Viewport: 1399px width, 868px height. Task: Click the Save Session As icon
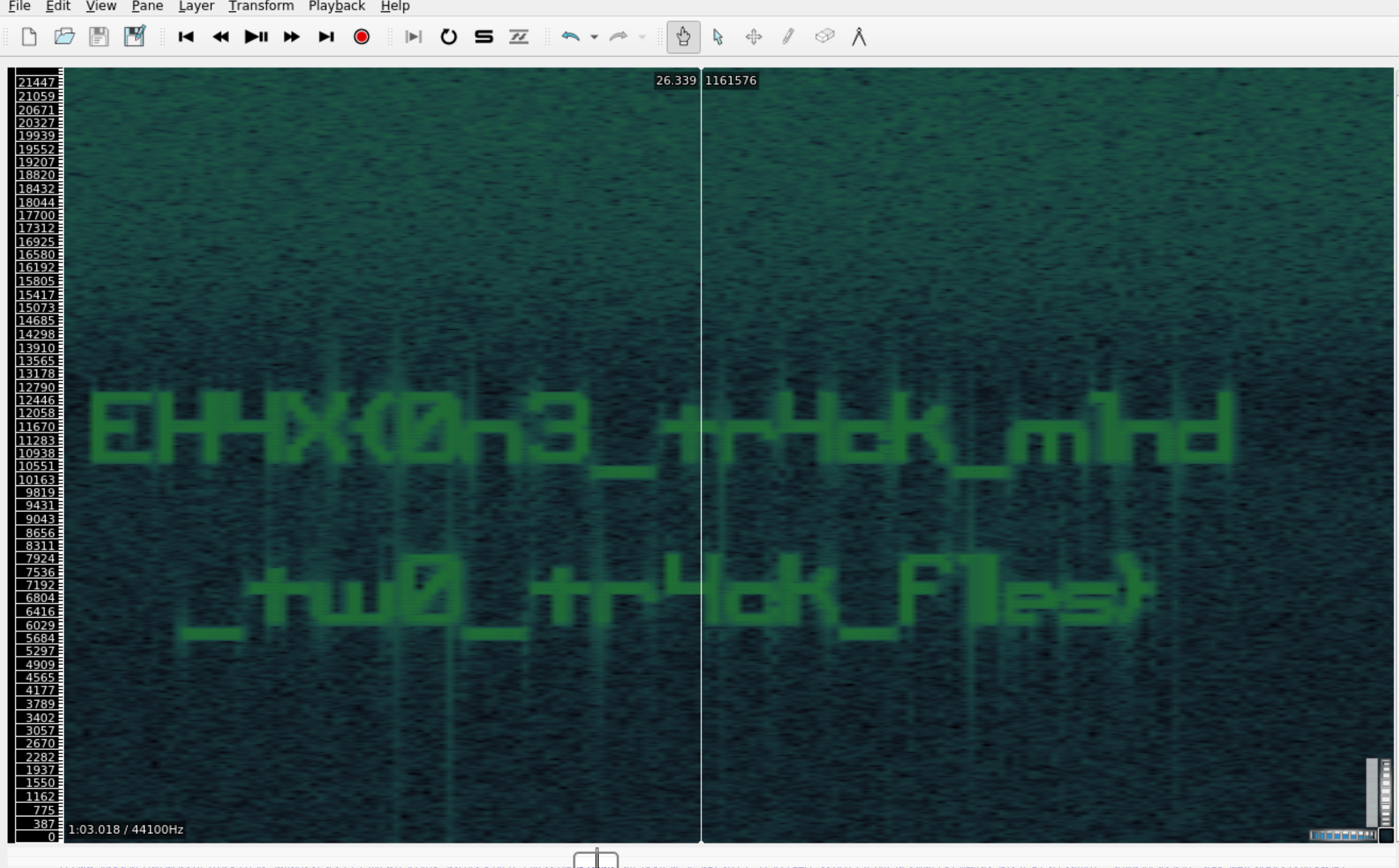[134, 37]
